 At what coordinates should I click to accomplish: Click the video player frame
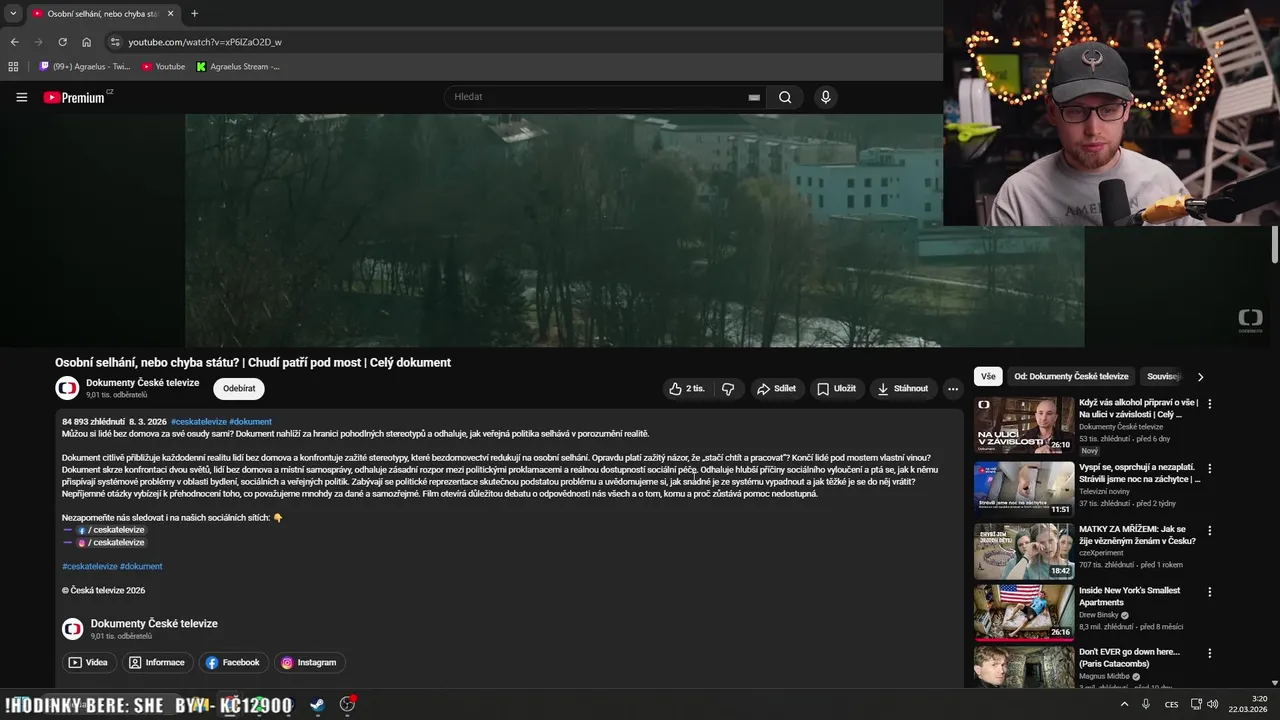[634, 230]
